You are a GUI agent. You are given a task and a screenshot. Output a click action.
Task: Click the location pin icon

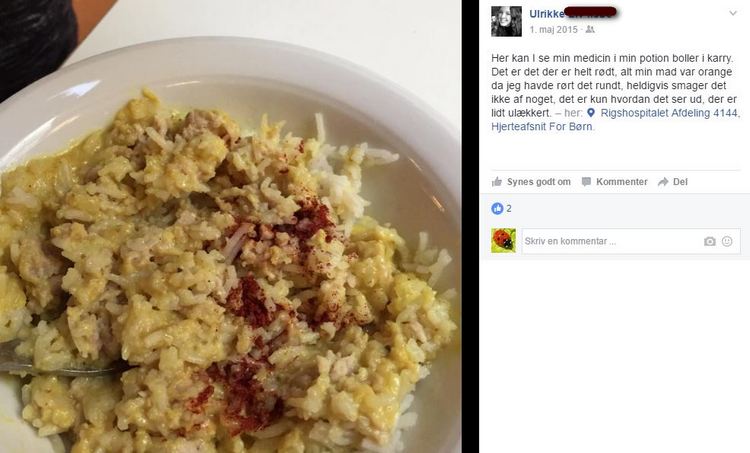591,113
